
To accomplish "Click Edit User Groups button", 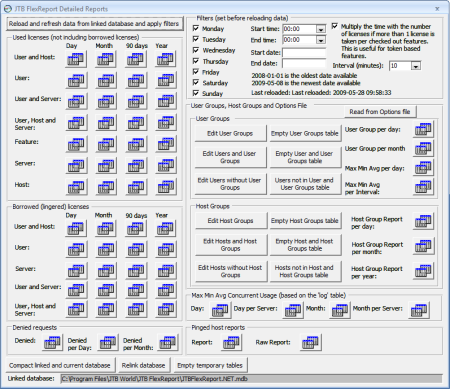I will click(x=230, y=133).
